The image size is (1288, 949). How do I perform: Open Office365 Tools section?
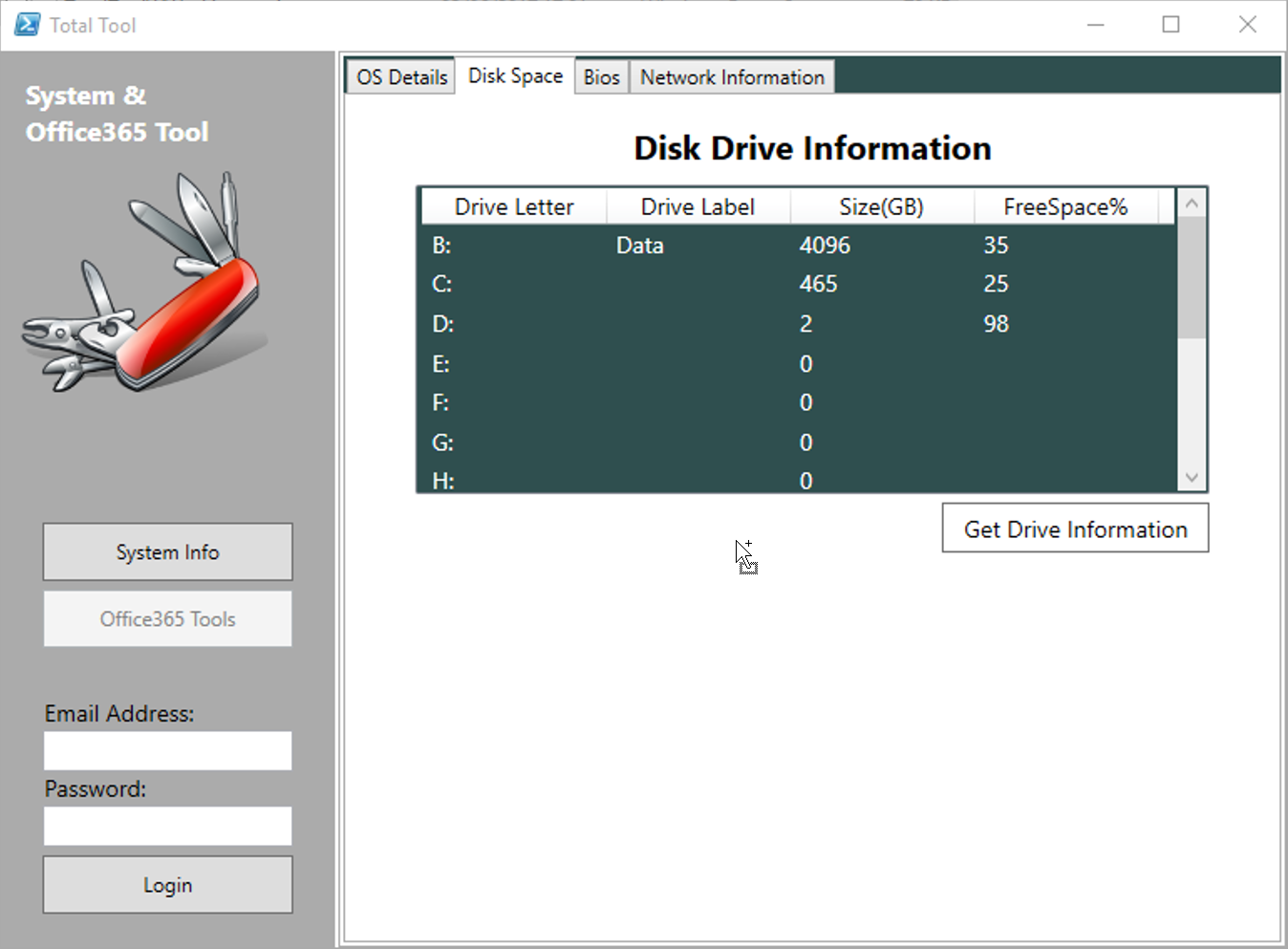click(167, 619)
